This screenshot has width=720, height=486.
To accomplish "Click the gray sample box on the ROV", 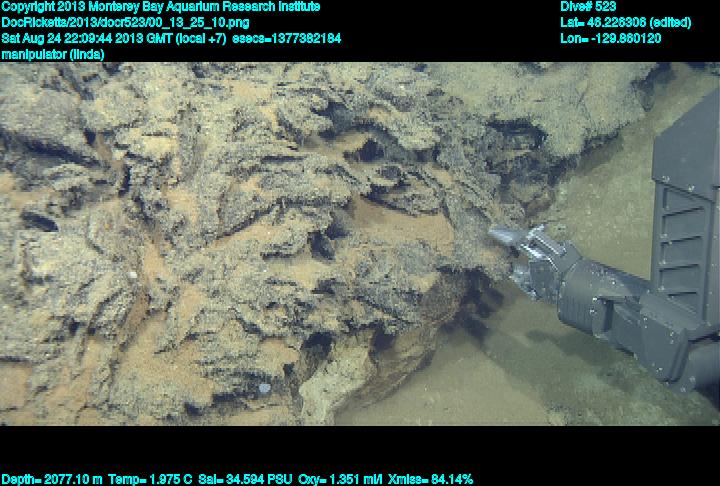I will click(x=685, y=207).
